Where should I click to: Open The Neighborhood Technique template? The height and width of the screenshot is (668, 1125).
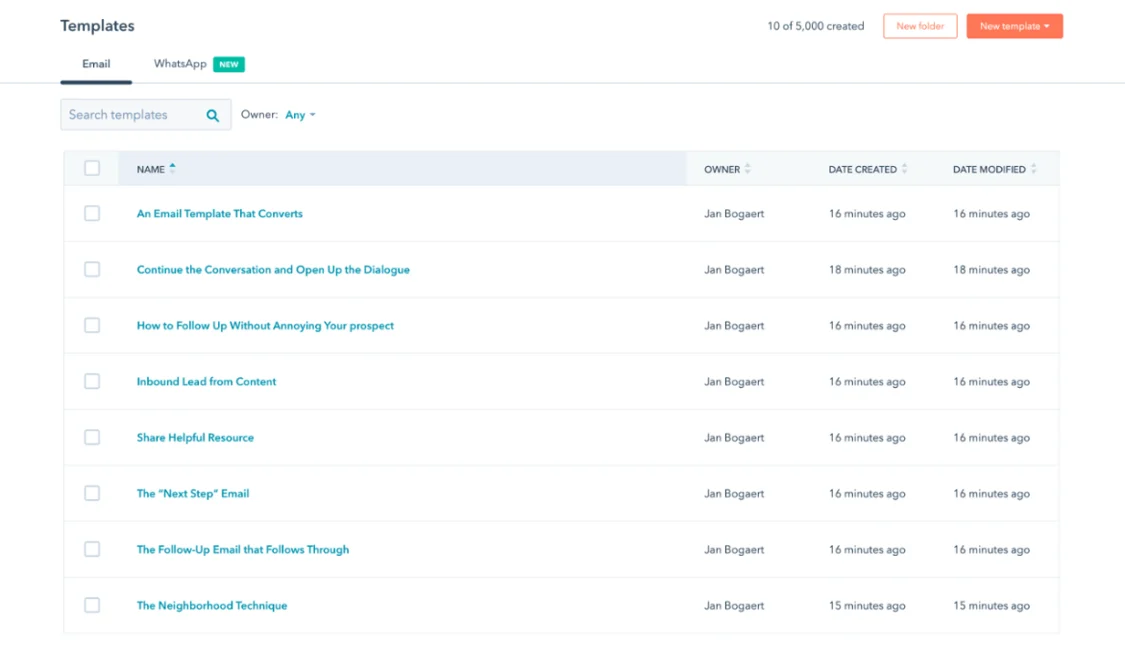(x=212, y=605)
